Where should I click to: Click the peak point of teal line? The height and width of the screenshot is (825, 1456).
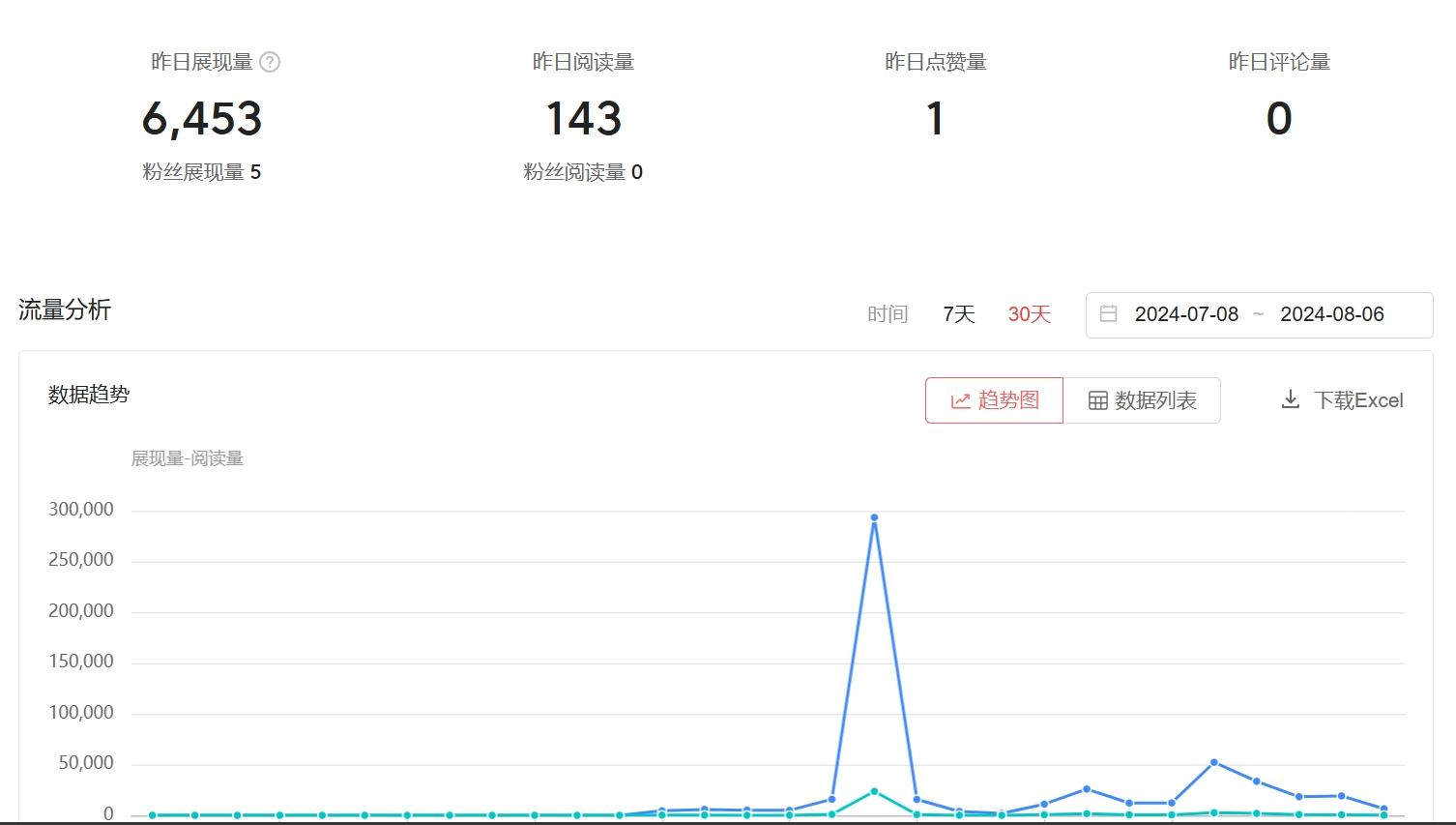coord(874,791)
